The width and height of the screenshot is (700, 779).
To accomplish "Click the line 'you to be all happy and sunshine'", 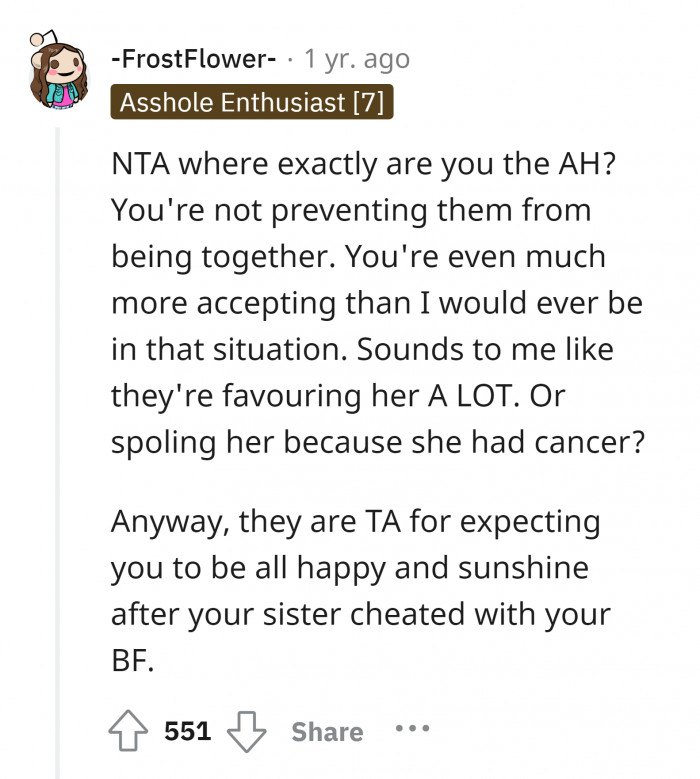I will pyautogui.click(x=349, y=568).
